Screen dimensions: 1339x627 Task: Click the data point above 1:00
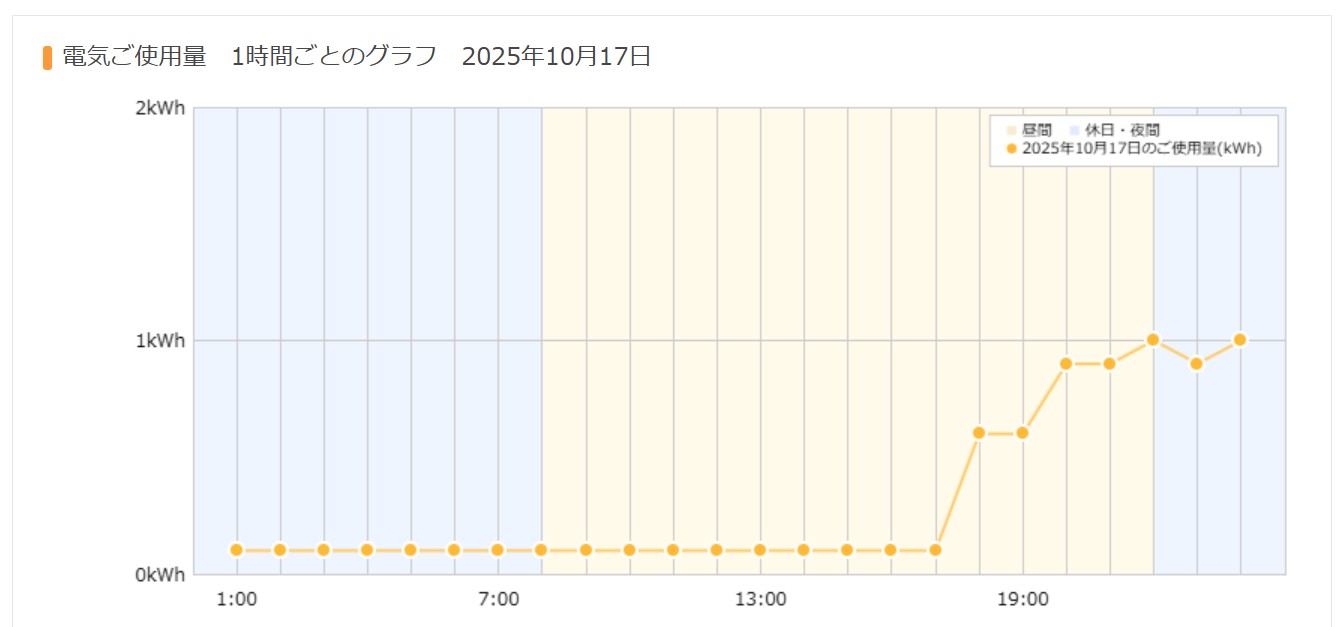pyautogui.click(x=237, y=550)
